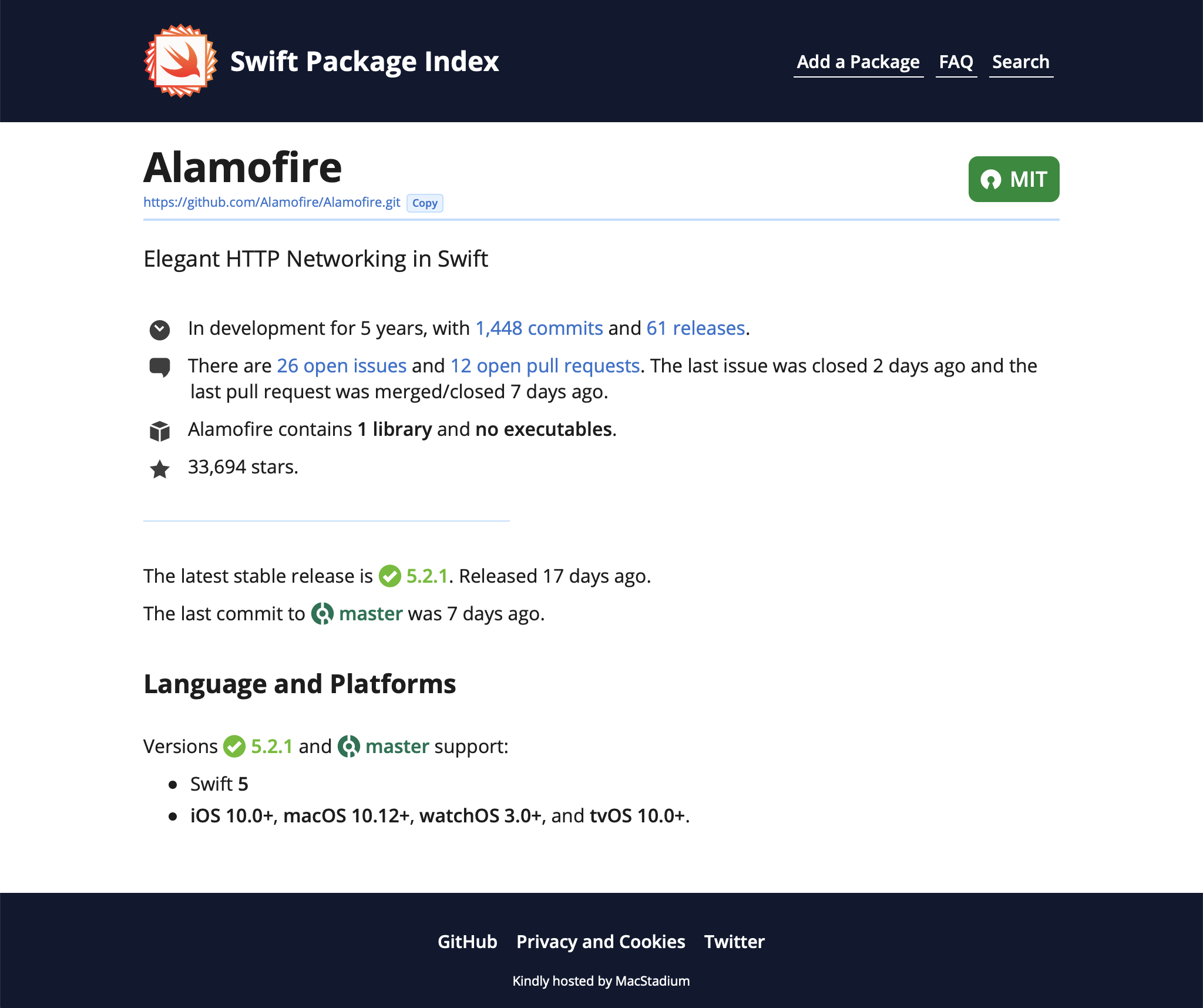Click the green checkmark in the Versions line

234,747
